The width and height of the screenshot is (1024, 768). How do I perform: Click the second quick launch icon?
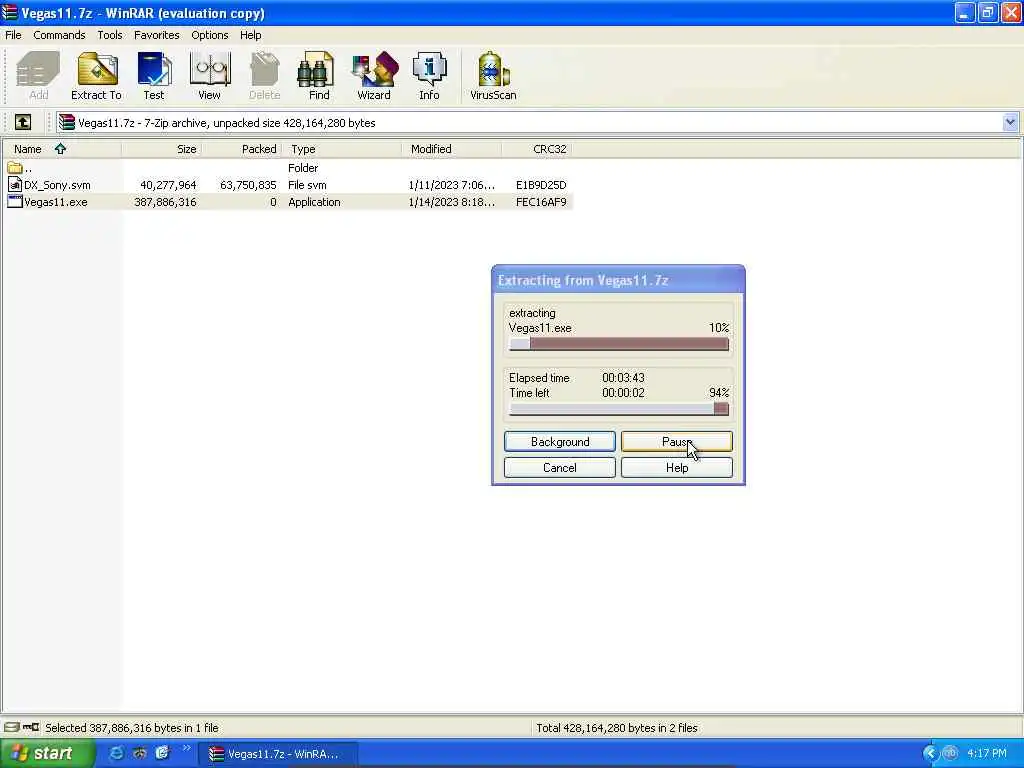click(x=139, y=753)
